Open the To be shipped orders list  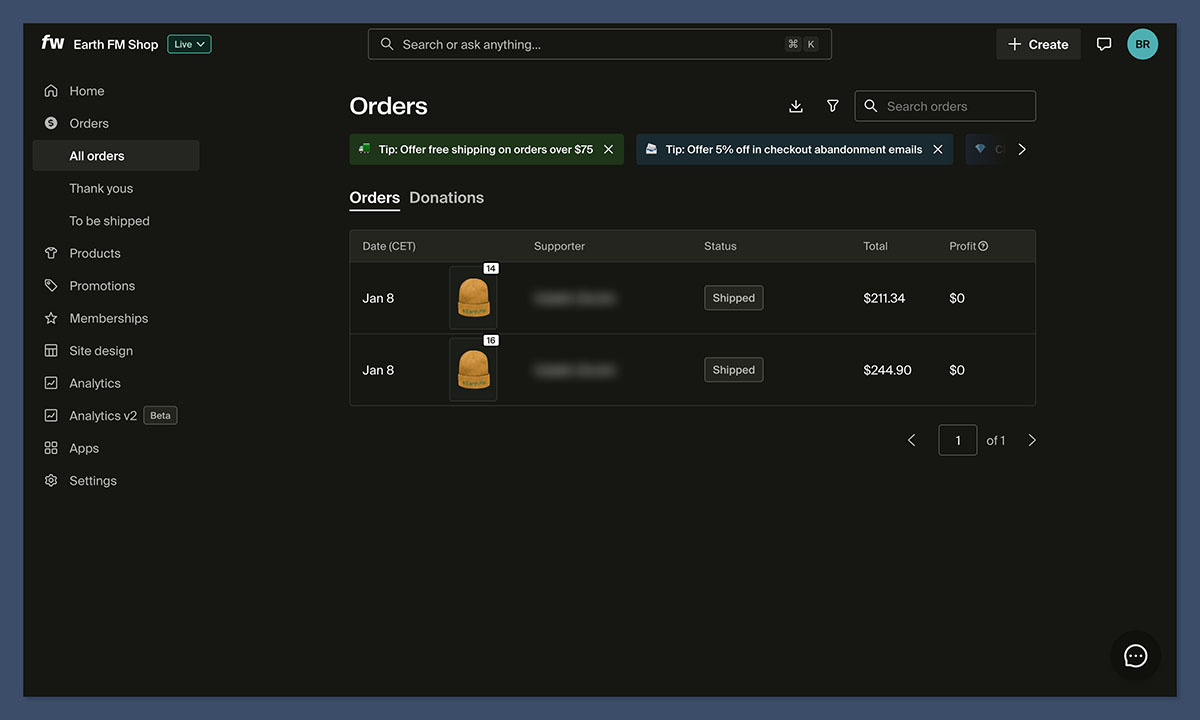pyautogui.click(x=109, y=221)
